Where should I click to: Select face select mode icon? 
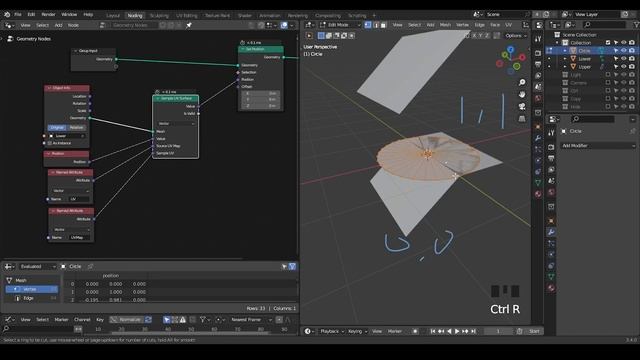[383, 25]
